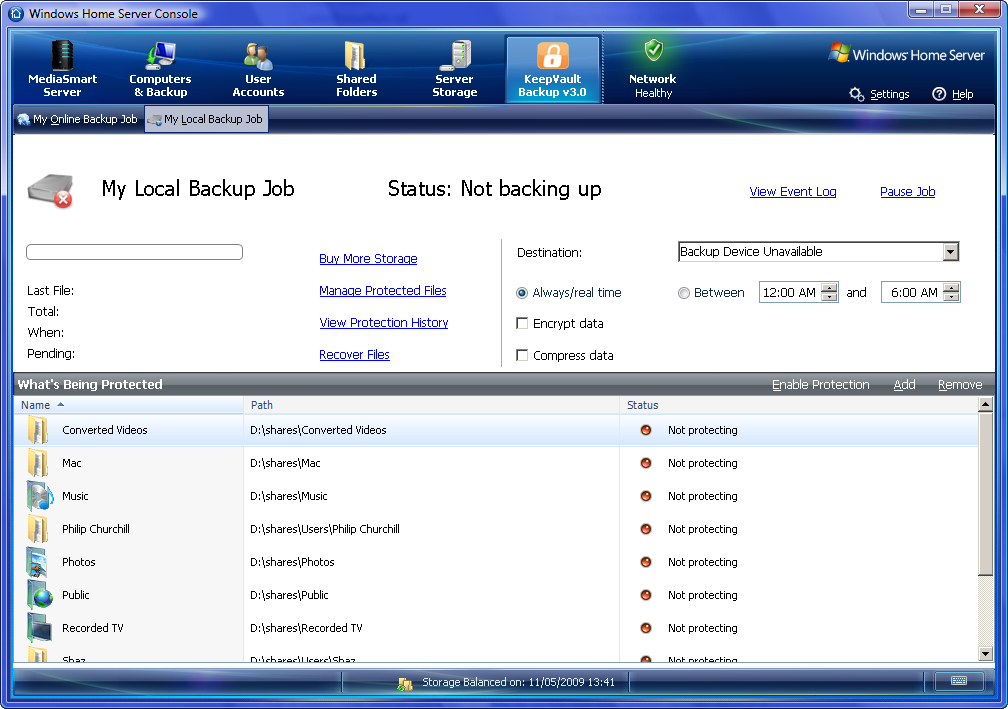Viewport: 1008px width, 709px height.
Task: Open the MediaSmart Server tab
Action: [x=62, y=69]
